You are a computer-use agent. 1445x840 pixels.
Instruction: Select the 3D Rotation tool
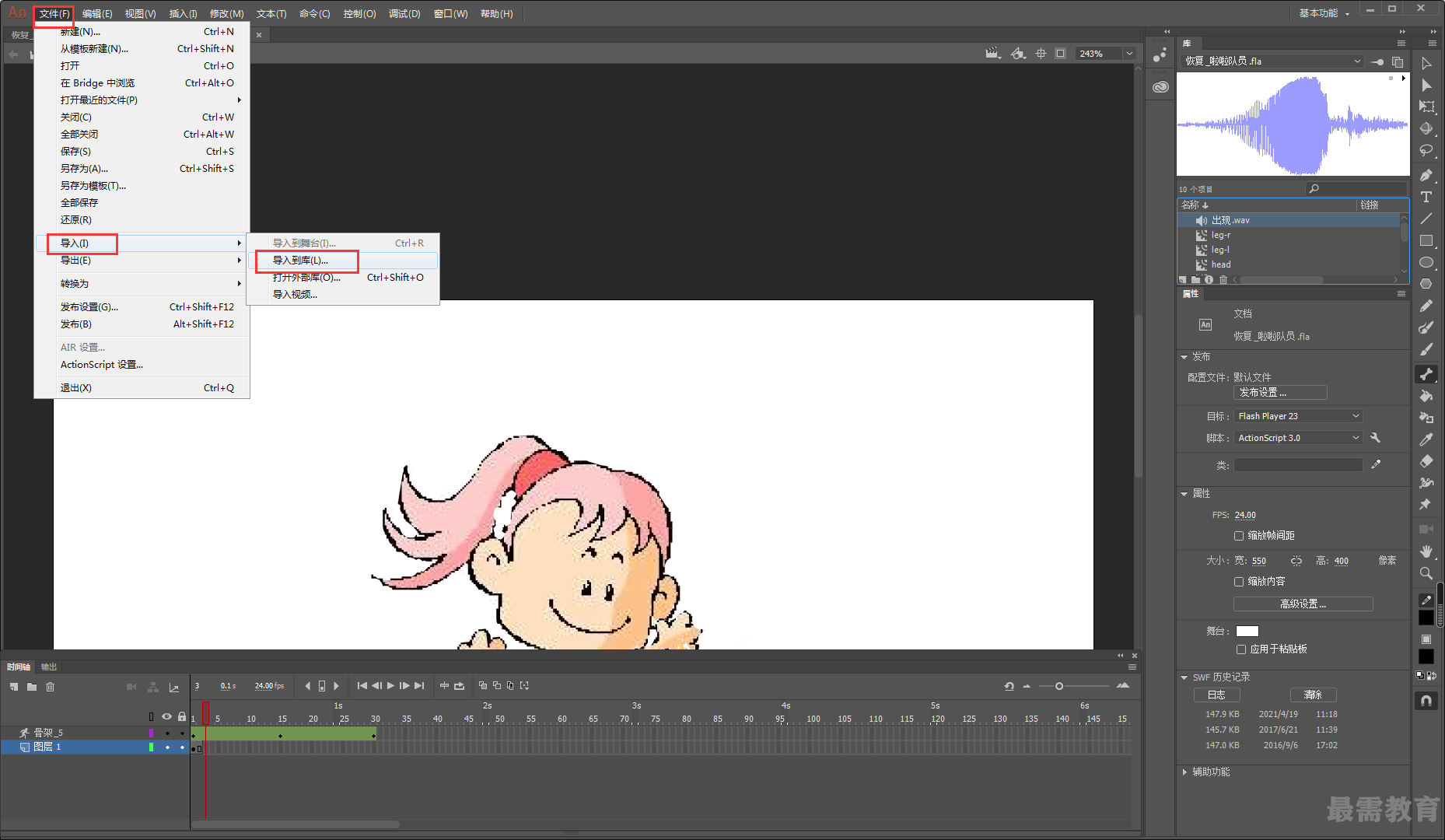click(x=1426, y=128)
